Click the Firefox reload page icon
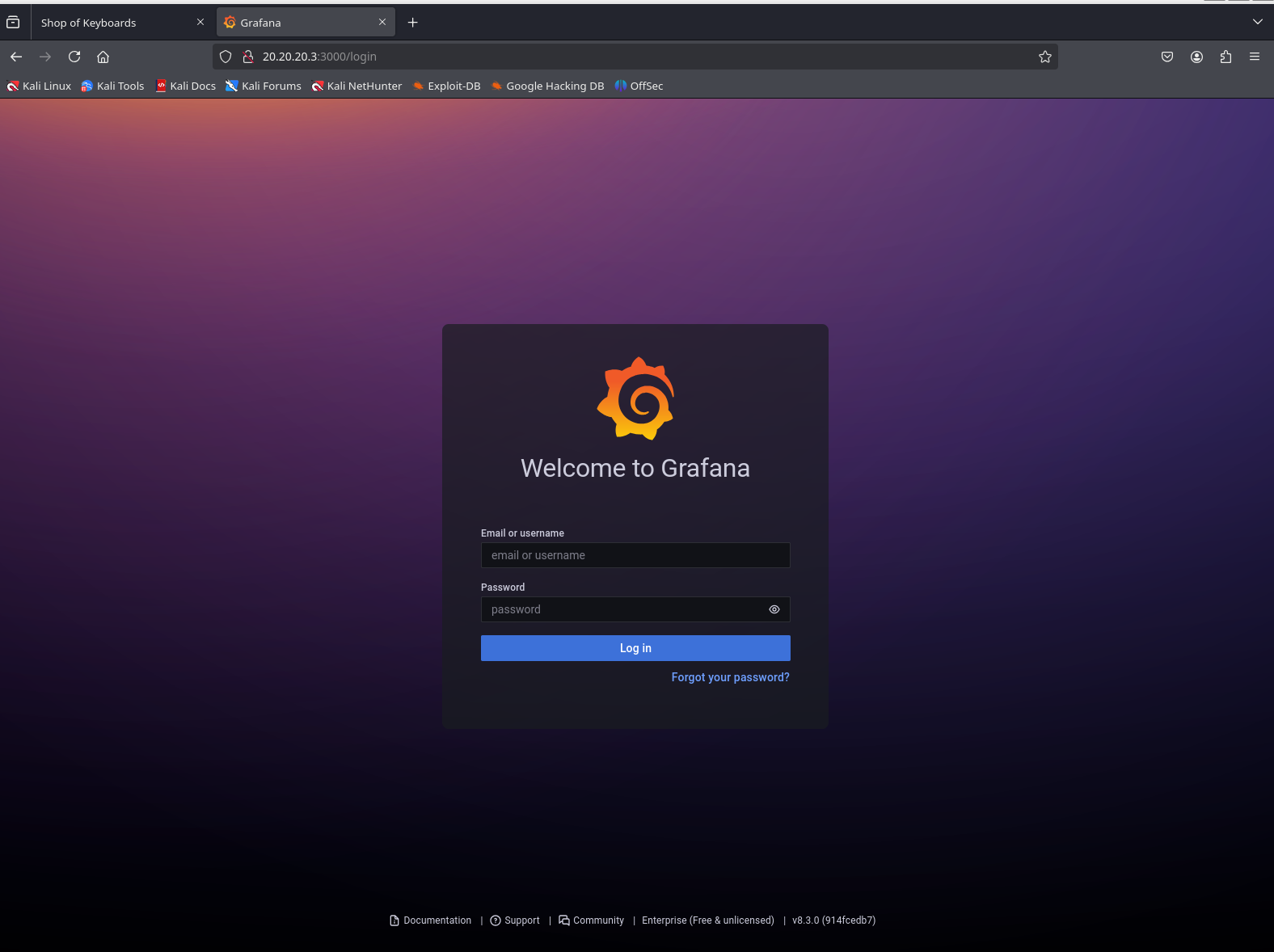 point(74,57)
